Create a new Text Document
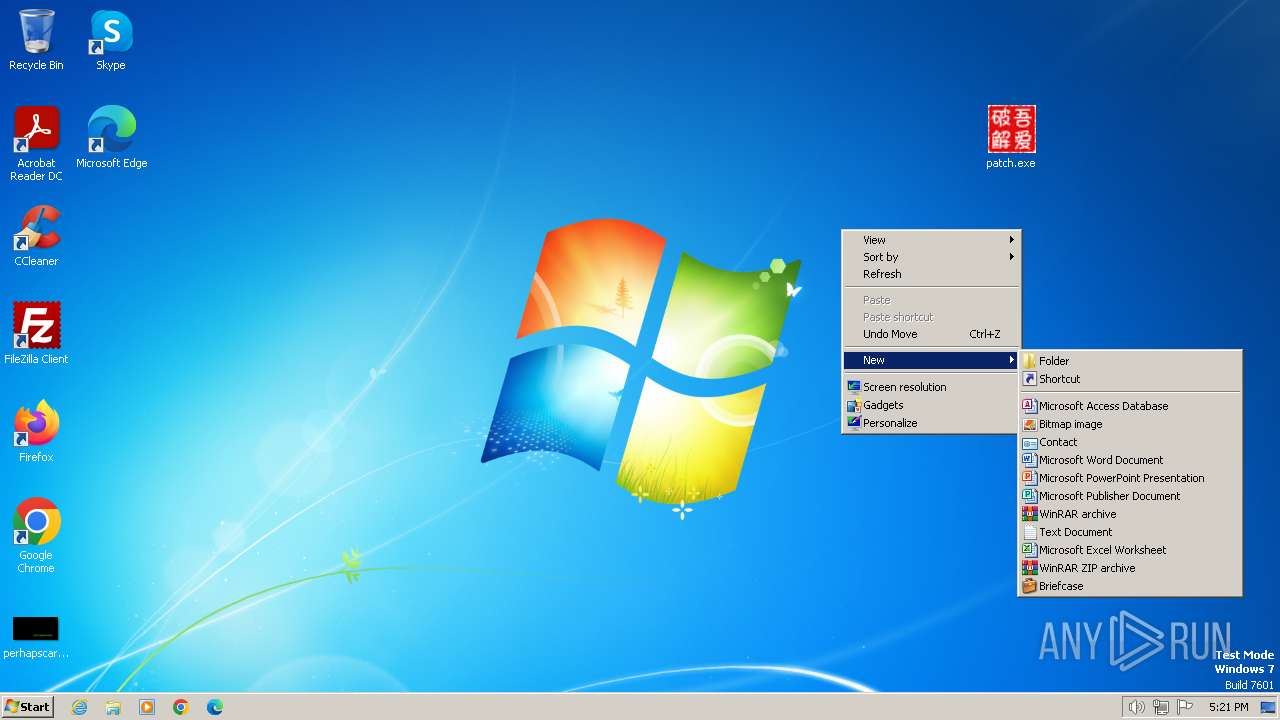This screenshot has height=720, width=1280. pyautogui.click(x=1130, y=532)
